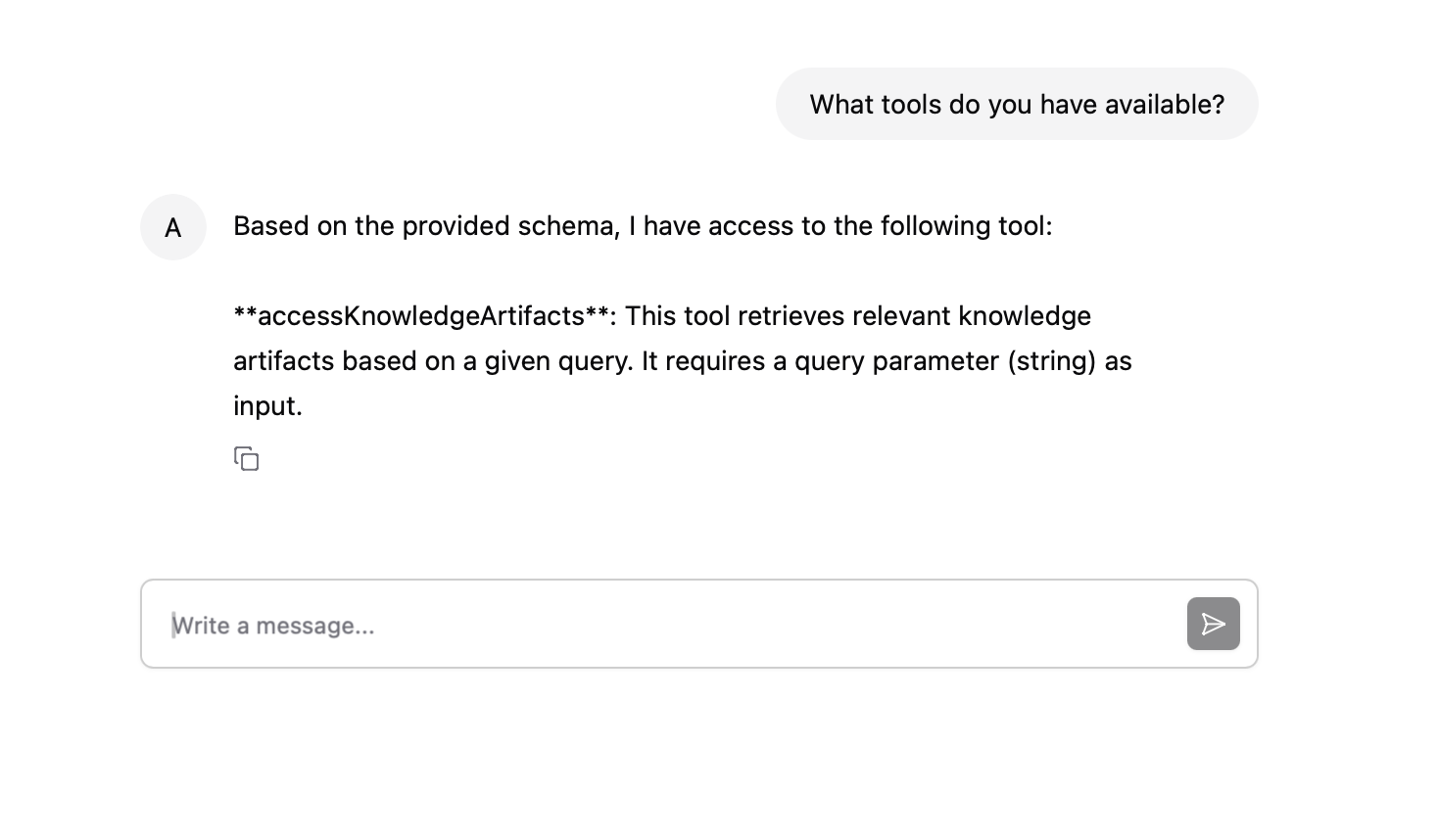Click "retrieves relevant knowledge" in the reply

tap(914, 316)
